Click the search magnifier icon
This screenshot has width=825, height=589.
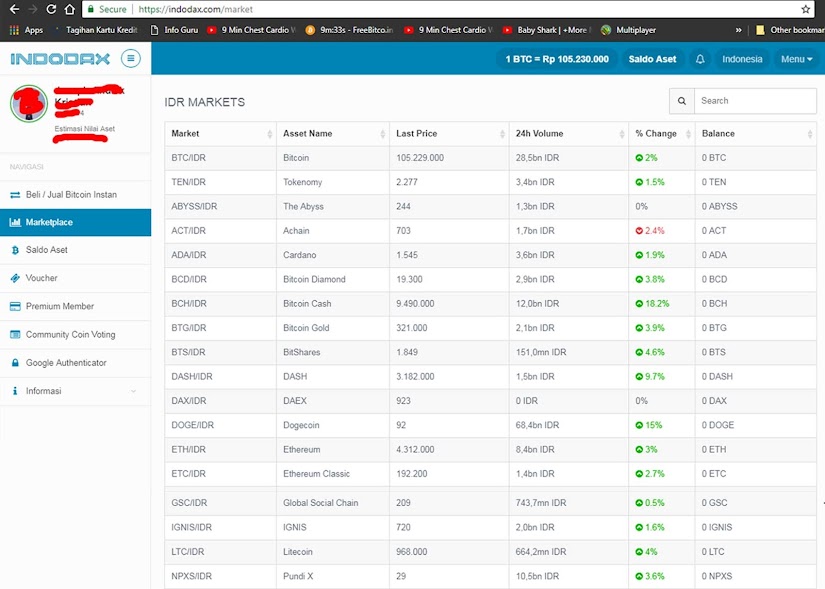pyautogui.click(x=682, y=101)
